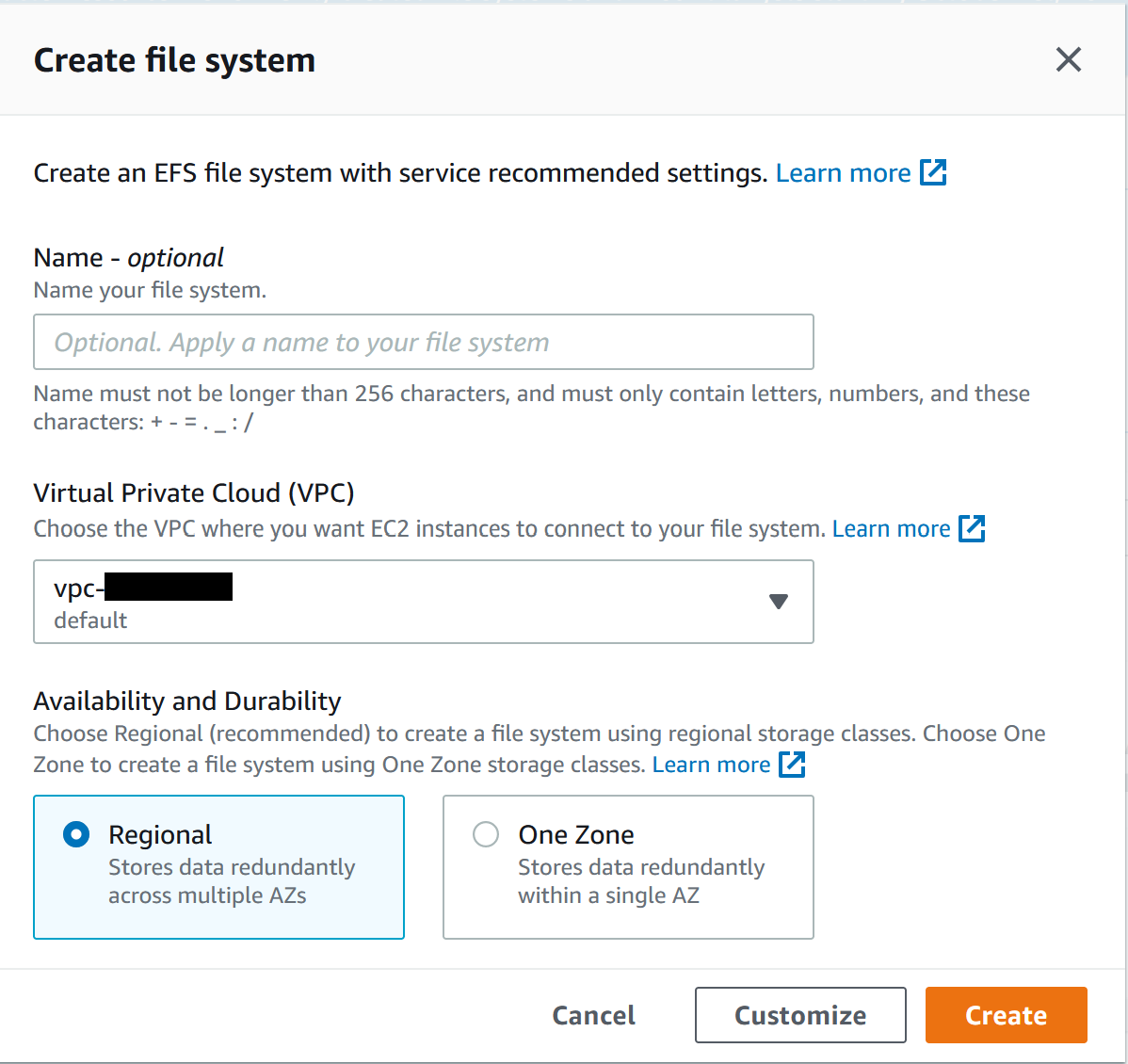Focus the file system Name input field
The height and width of the screenshot is (1064, 1128).
click(423, 342)
